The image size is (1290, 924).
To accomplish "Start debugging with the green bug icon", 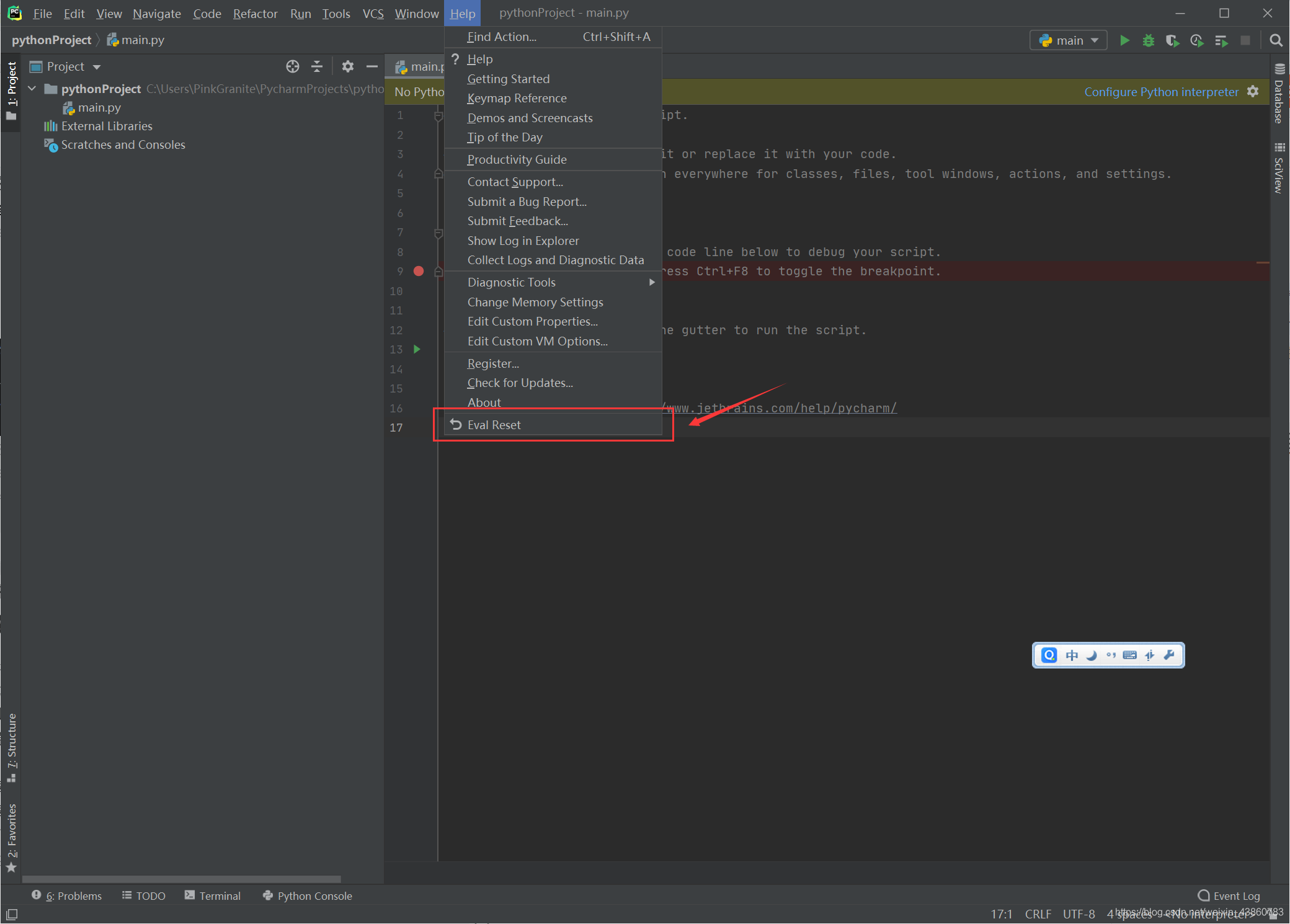I will pos(1148,40).
